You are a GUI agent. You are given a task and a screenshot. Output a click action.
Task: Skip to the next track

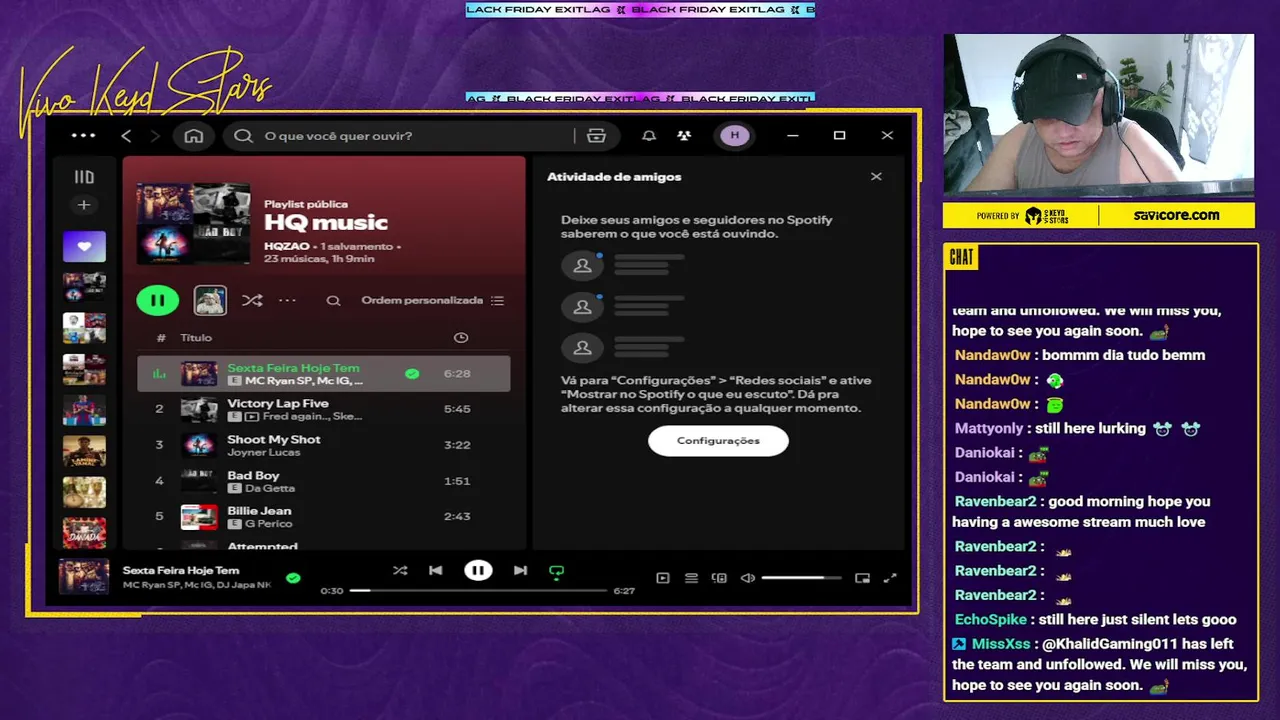point(520,571)
